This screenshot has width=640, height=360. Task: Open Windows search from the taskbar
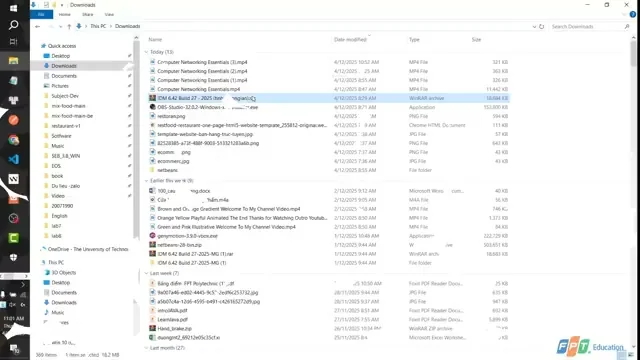[13, 25]
